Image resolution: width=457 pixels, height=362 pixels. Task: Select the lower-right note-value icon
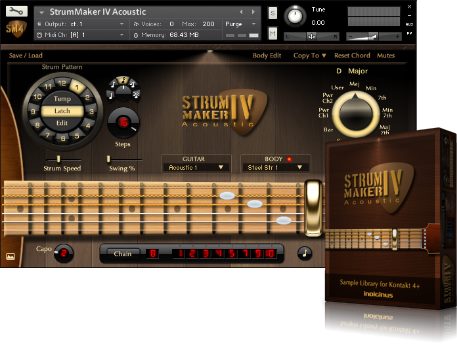tap(136, 95)
